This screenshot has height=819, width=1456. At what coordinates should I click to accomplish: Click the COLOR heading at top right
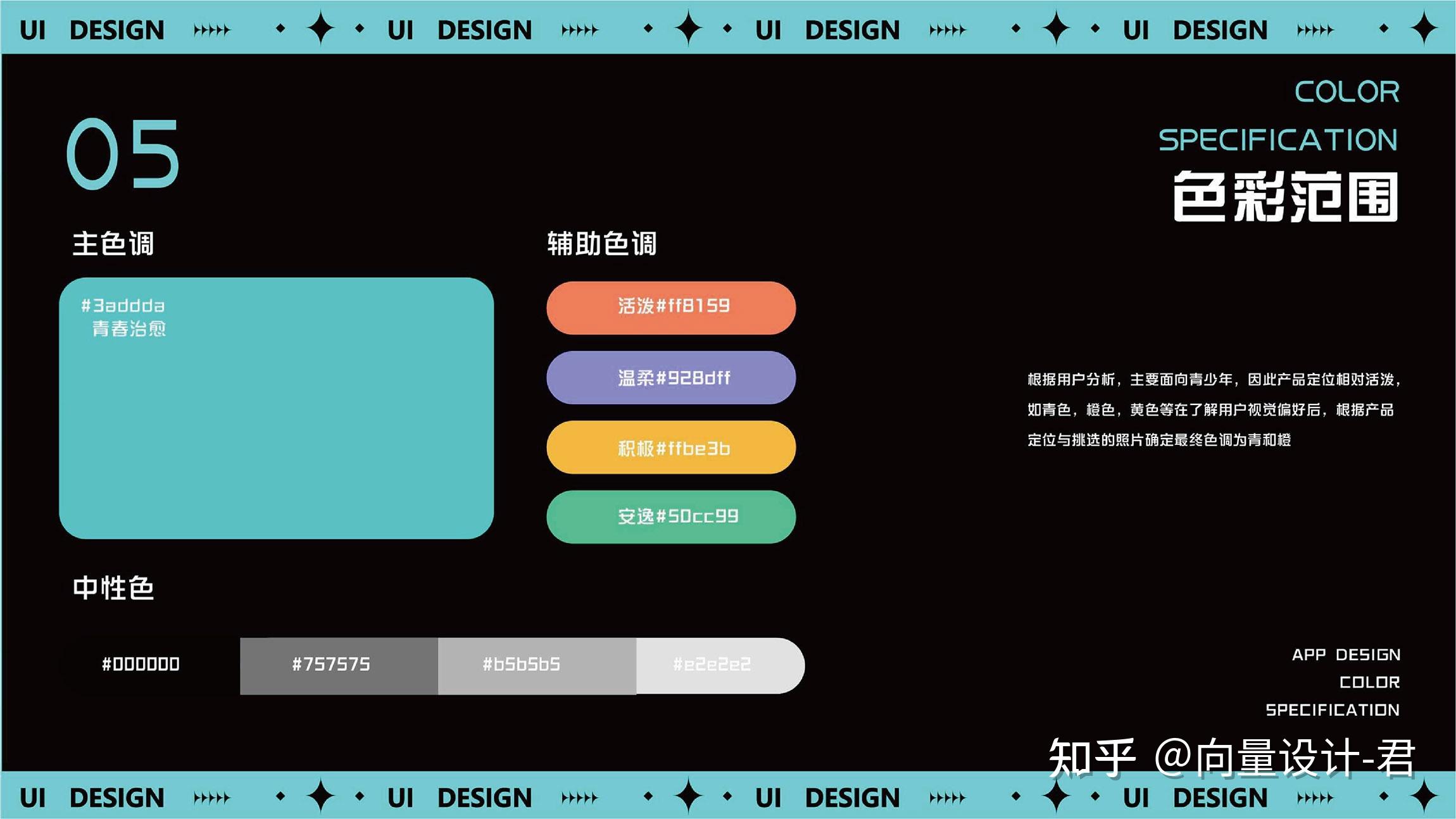[x=1346, y=92]
